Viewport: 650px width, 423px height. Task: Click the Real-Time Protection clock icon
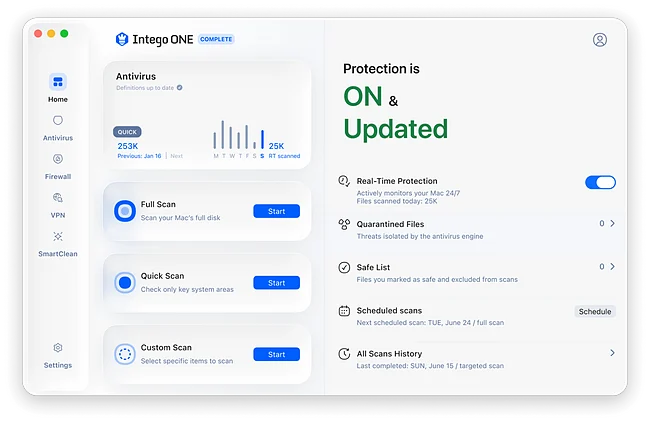pyautogui.click(x=344, y=181)
